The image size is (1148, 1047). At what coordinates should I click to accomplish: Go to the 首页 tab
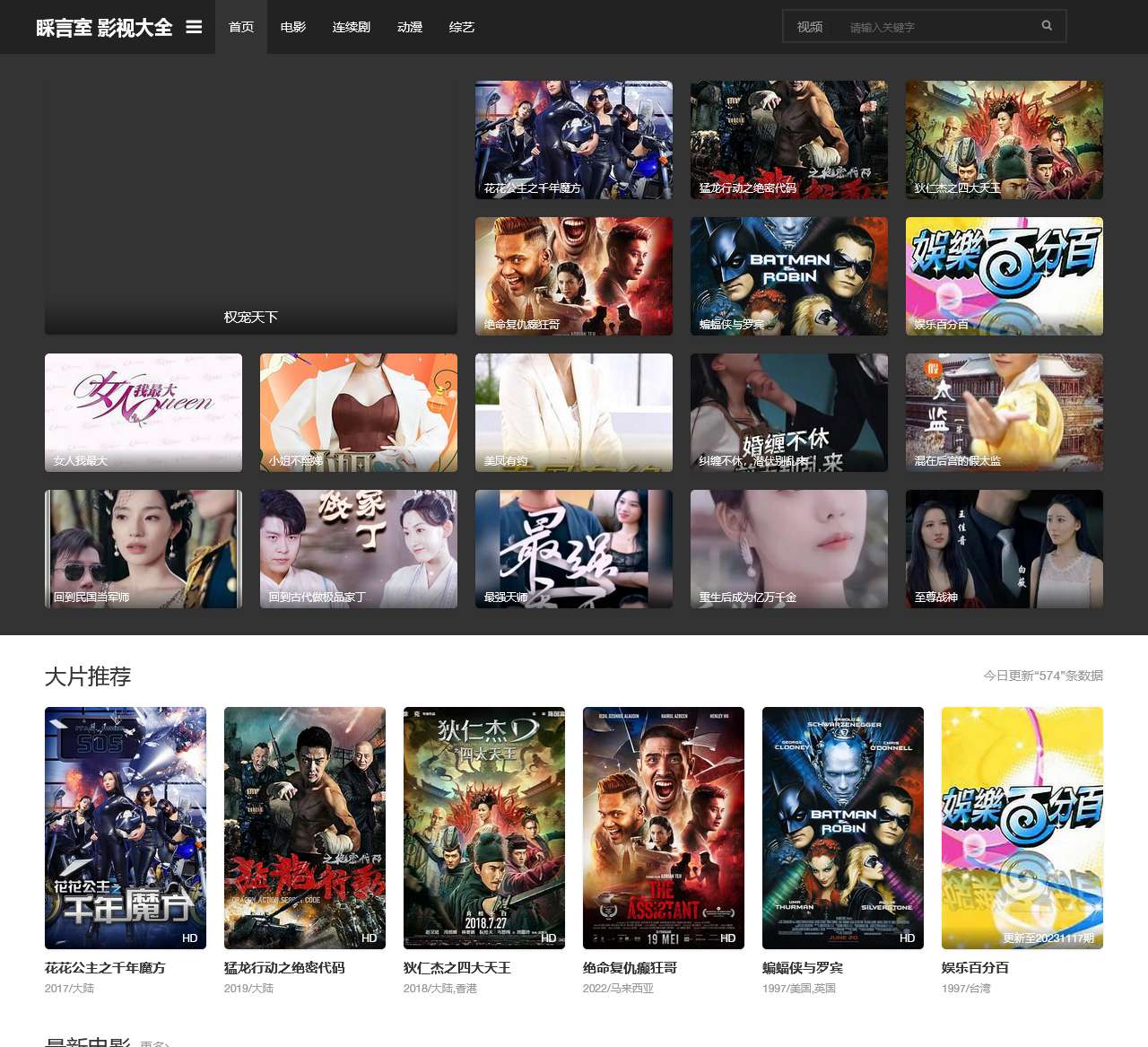pyautogui.click(x=241, y=27)
